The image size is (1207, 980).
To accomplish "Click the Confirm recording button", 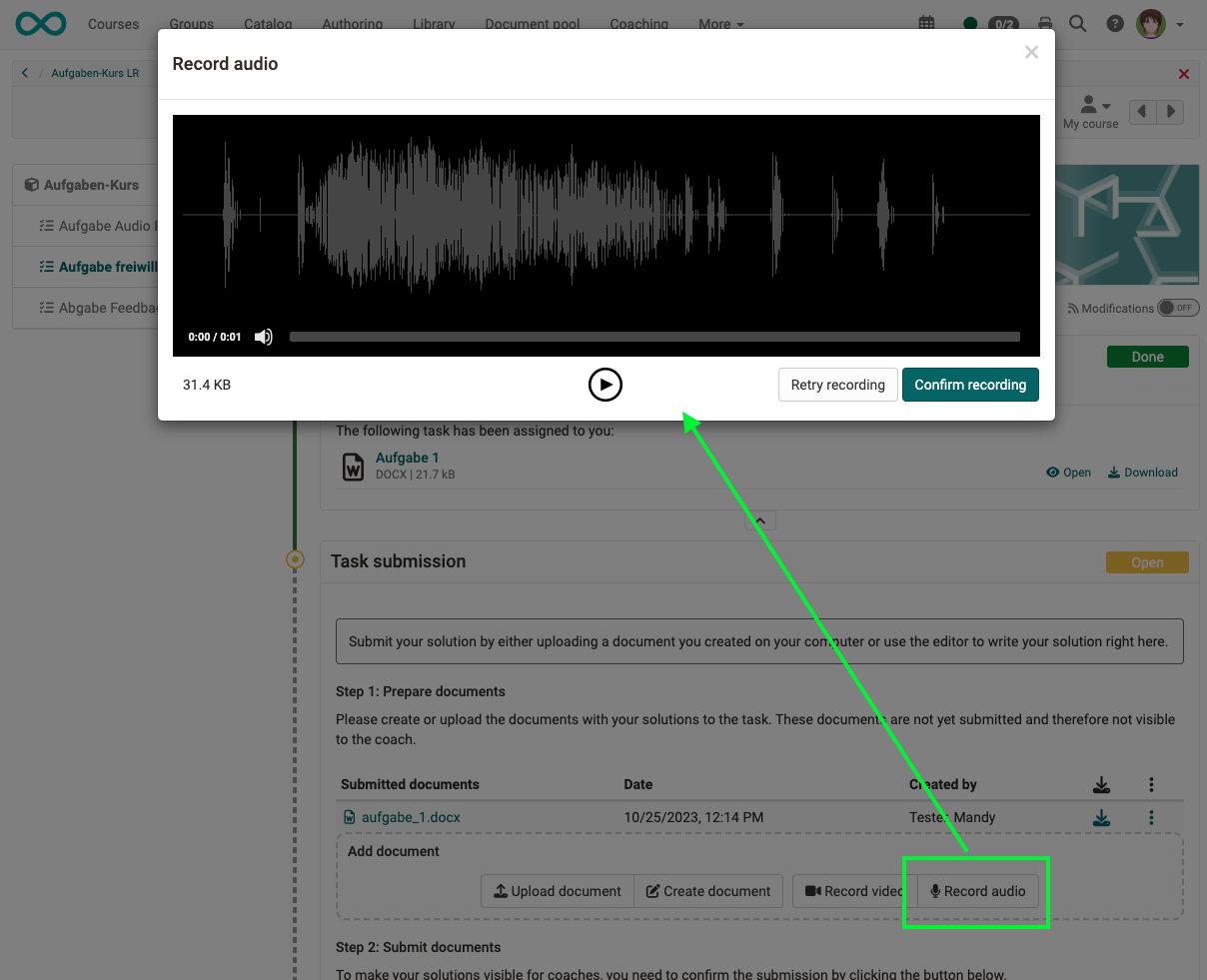I will click(x=970, y=385).
